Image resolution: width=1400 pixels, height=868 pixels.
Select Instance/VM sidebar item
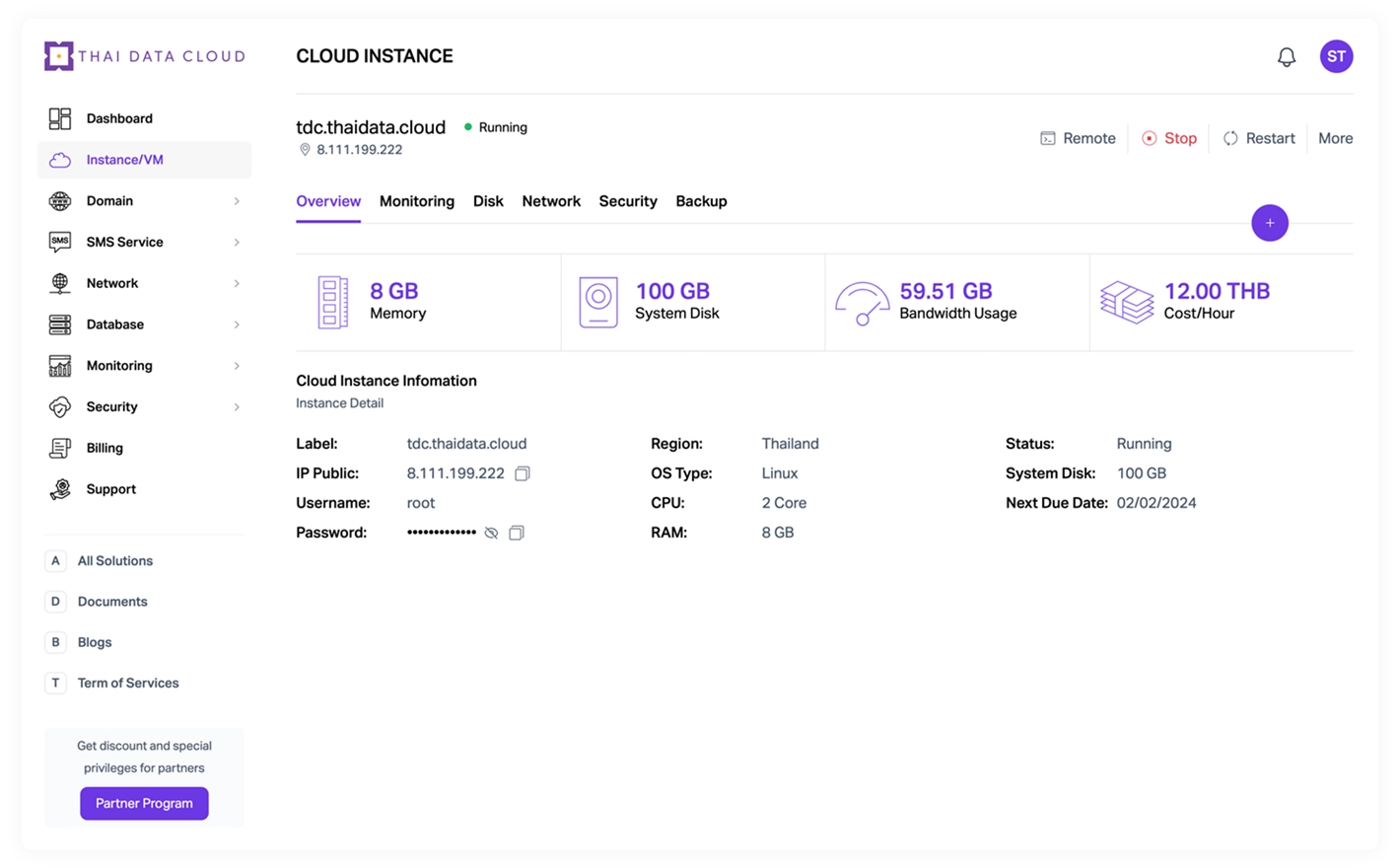144,160
